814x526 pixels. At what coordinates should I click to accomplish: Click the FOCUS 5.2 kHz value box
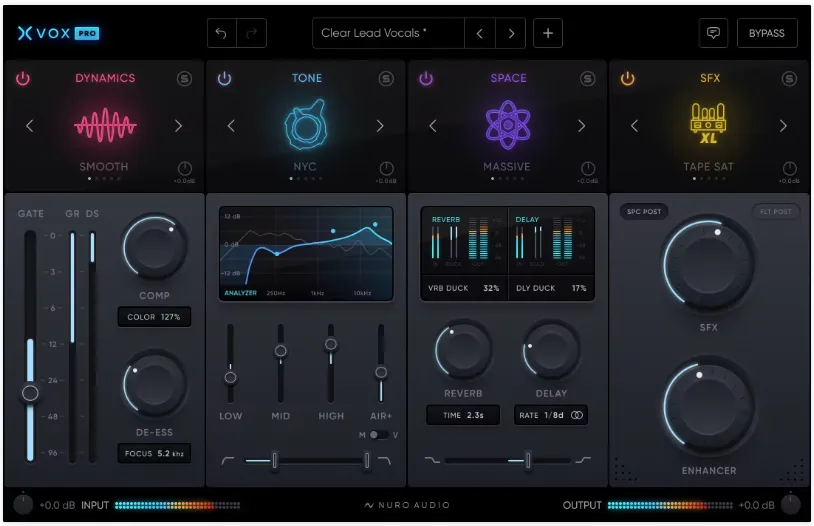tap(154, 453)
